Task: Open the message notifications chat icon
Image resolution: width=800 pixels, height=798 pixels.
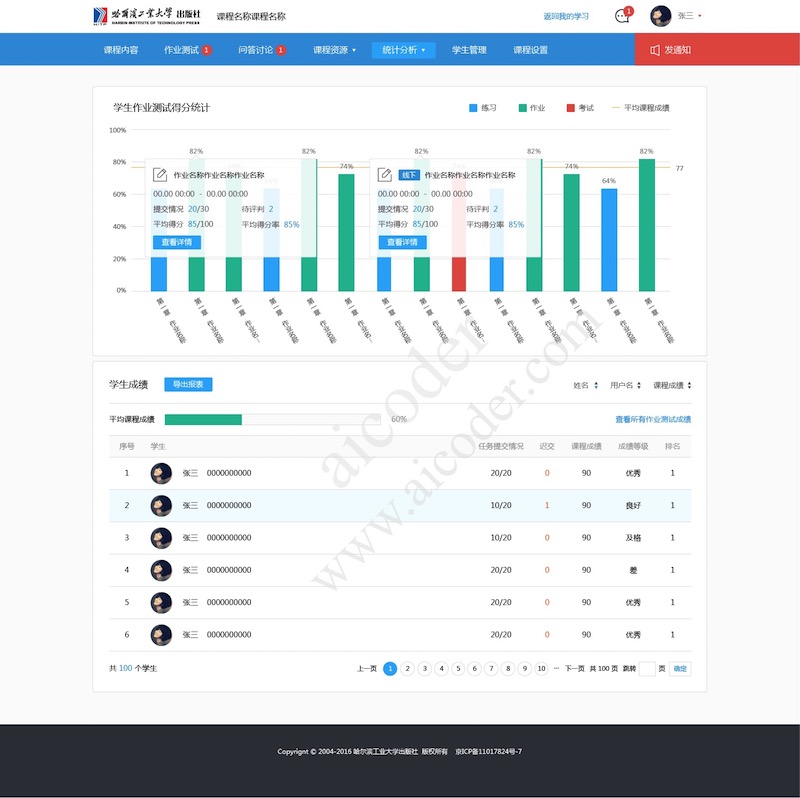Action: point(622,16)
